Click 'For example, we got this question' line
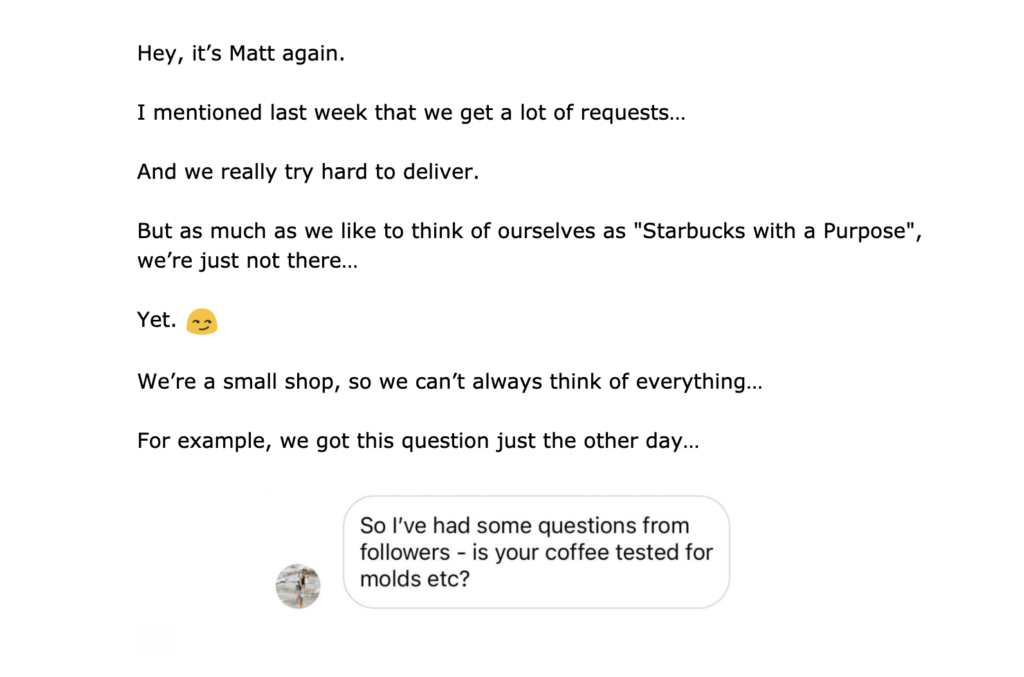Viewport: 1024px width, 677px height. [418, 441]
